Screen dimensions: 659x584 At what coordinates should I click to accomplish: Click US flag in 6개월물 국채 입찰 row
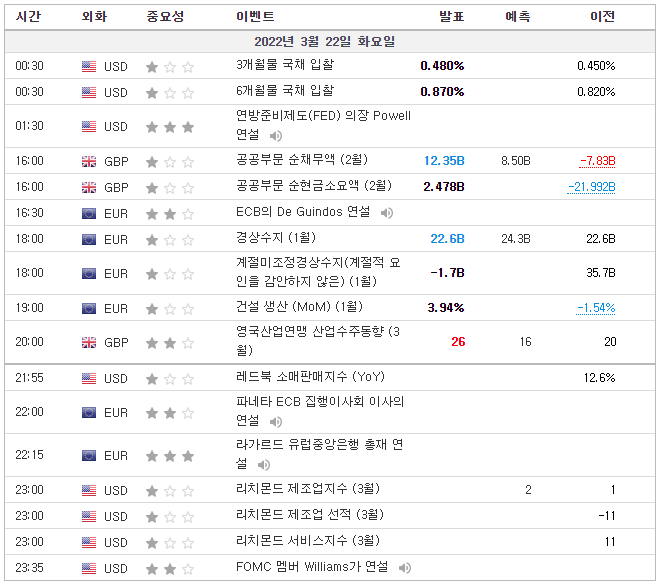point(89,92)
